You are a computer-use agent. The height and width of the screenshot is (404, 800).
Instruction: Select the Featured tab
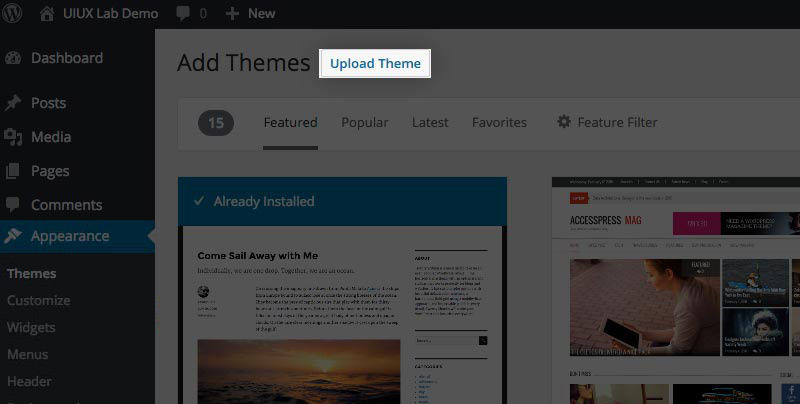(x=290, y=122)
